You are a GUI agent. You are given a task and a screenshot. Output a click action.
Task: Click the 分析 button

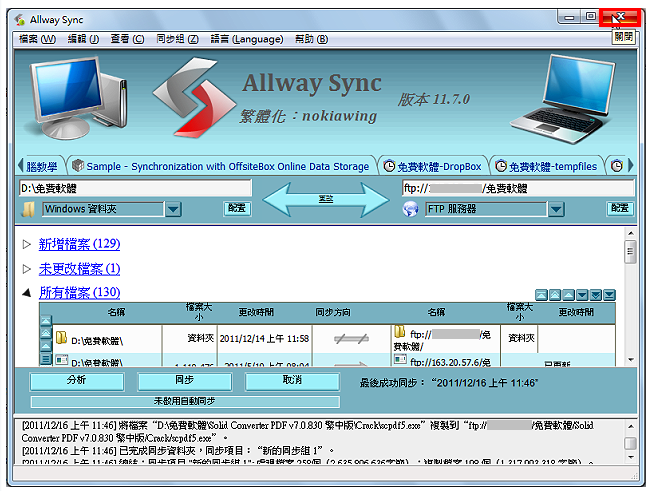[77, 381]
